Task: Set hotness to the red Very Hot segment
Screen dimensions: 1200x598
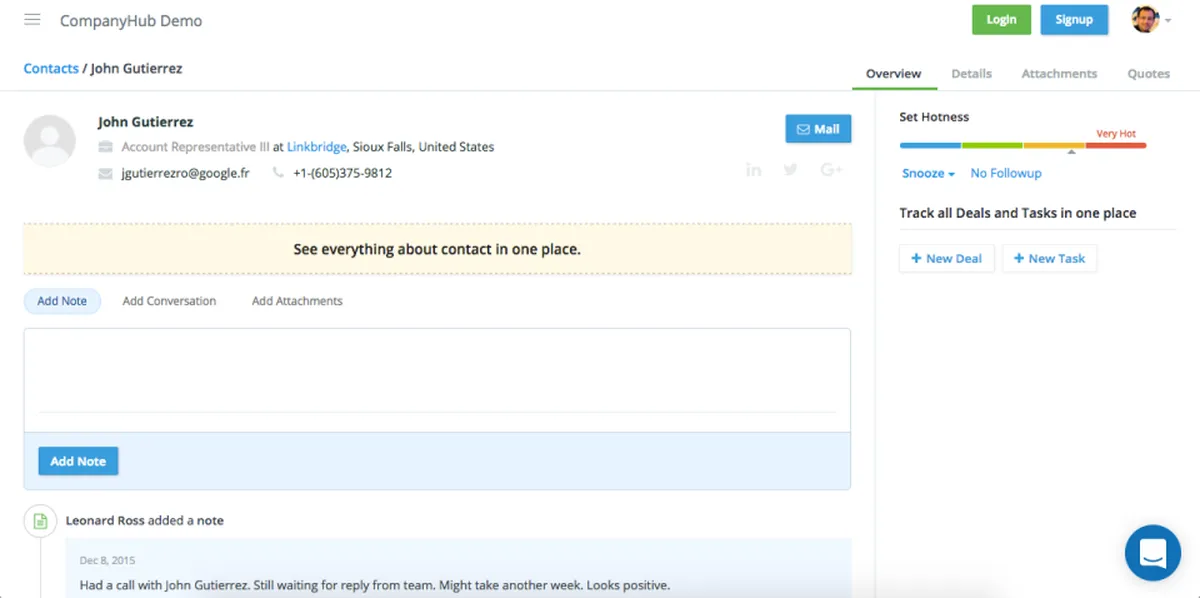Action: [1116, 146]
